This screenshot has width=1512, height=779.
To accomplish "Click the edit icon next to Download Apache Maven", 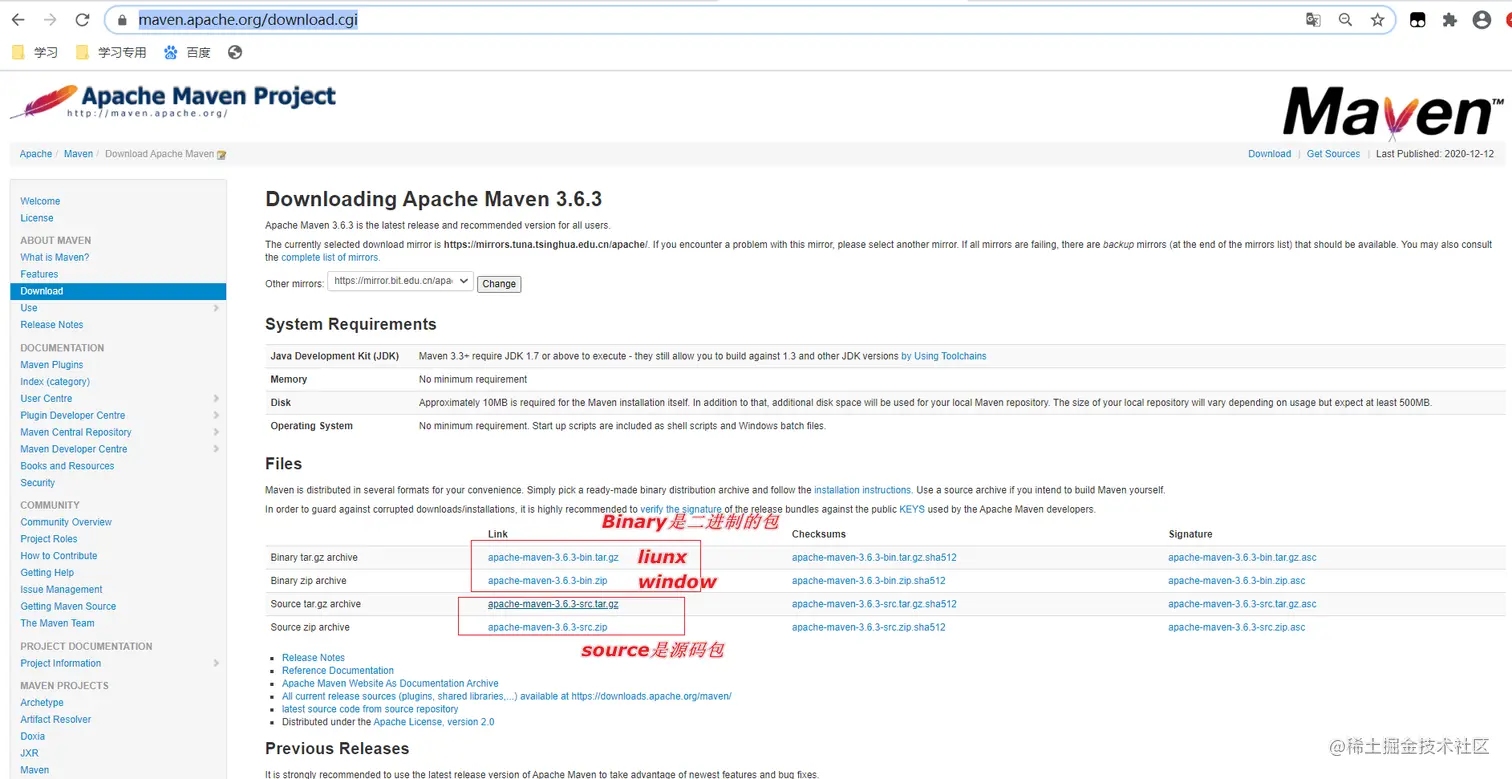I will [221, 155].
